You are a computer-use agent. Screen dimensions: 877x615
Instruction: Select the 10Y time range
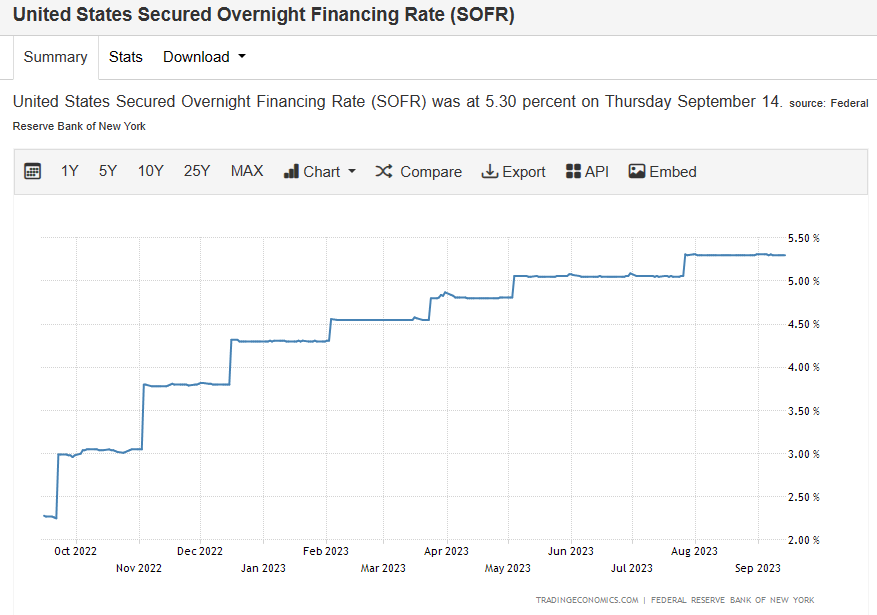coord(150,171)
